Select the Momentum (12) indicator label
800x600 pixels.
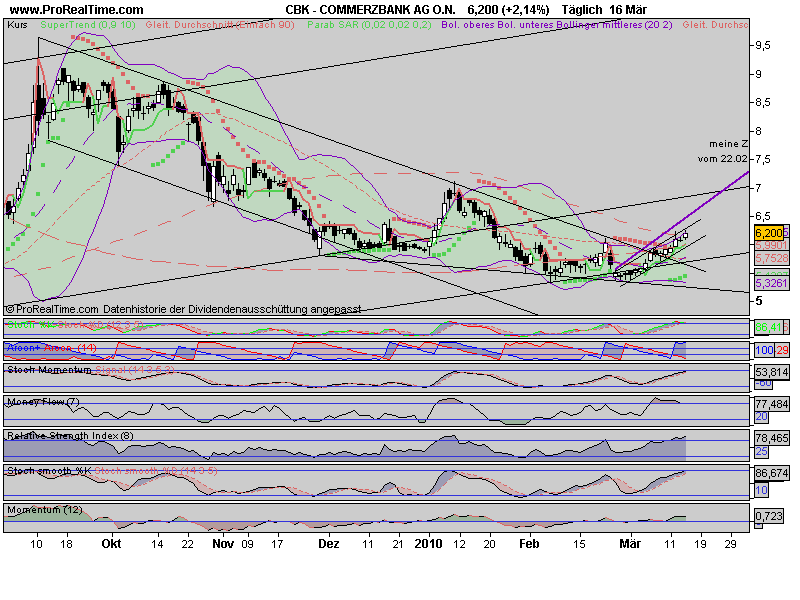tap(44, 510)
